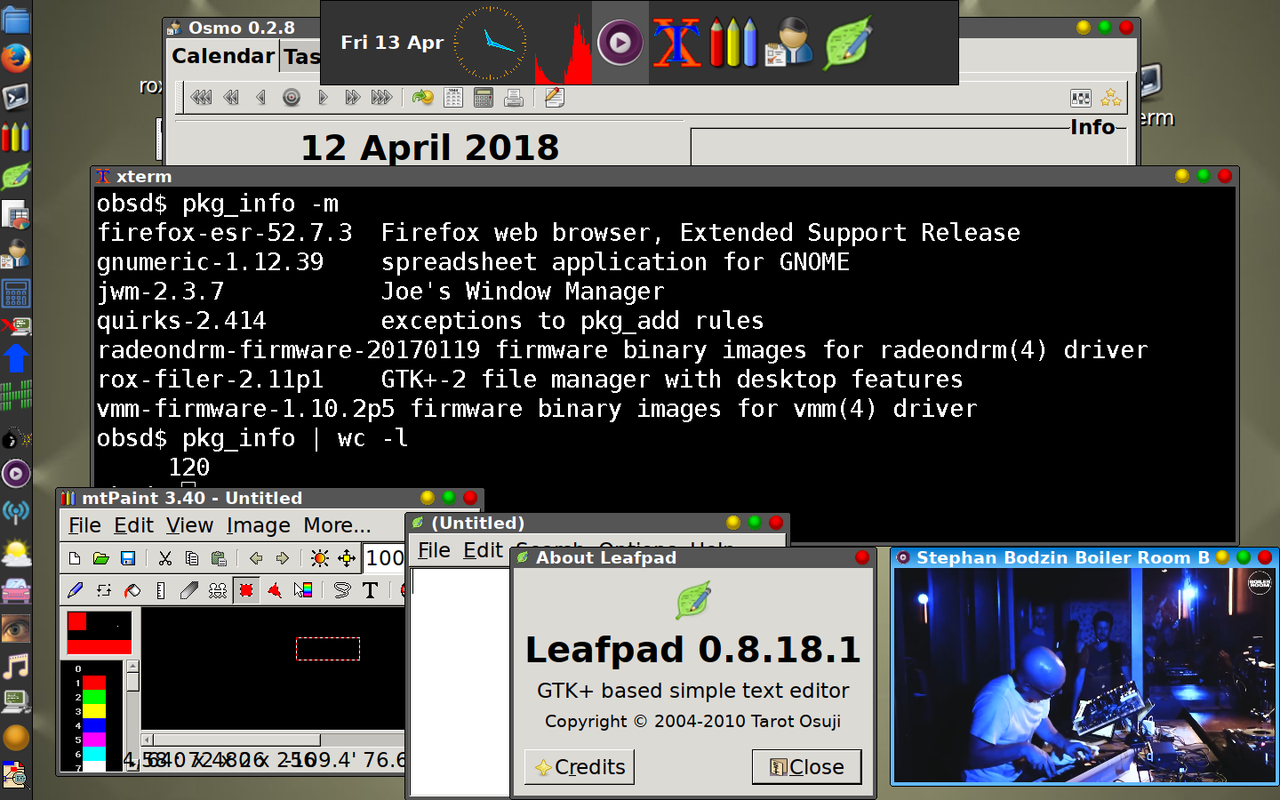The width and height of the screenshot is (1280, 800).
Task: Open the mtPaint Edit menu
Action: pos(133,525)
